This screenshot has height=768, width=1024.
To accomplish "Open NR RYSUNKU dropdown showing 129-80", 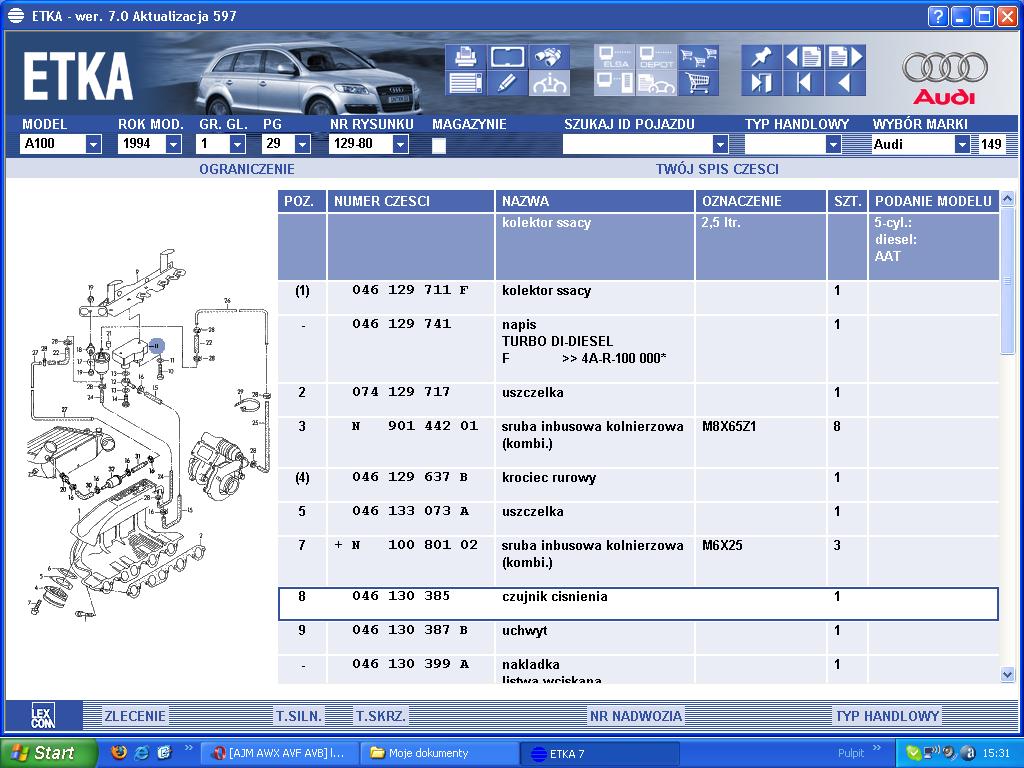I will pos(401,144).
